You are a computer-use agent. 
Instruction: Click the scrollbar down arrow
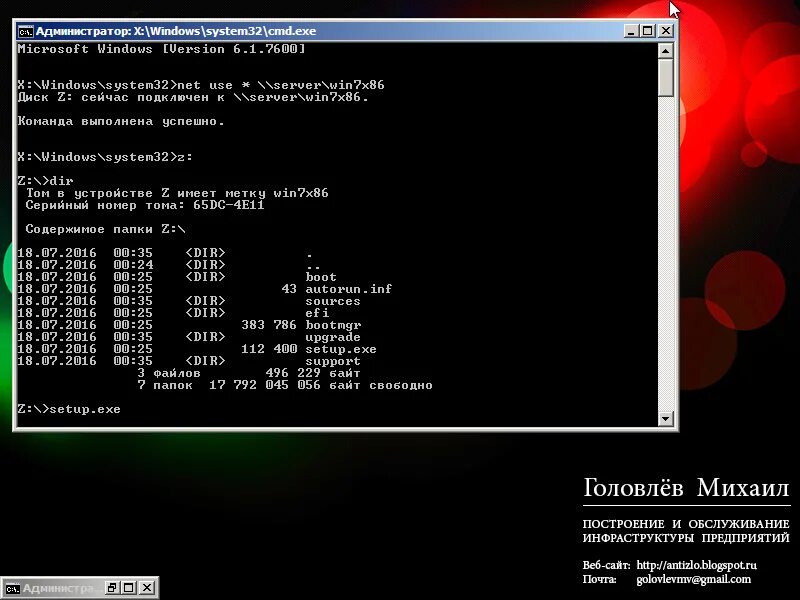665,419
